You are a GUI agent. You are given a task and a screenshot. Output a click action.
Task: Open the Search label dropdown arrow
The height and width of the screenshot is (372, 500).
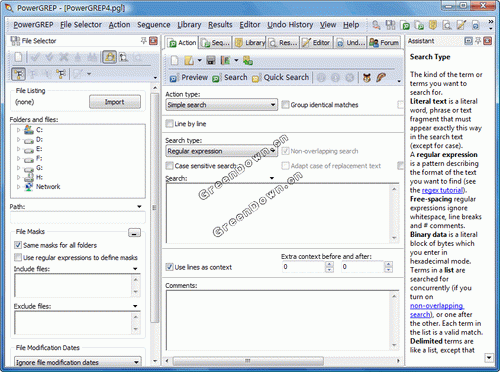point(272,178)
